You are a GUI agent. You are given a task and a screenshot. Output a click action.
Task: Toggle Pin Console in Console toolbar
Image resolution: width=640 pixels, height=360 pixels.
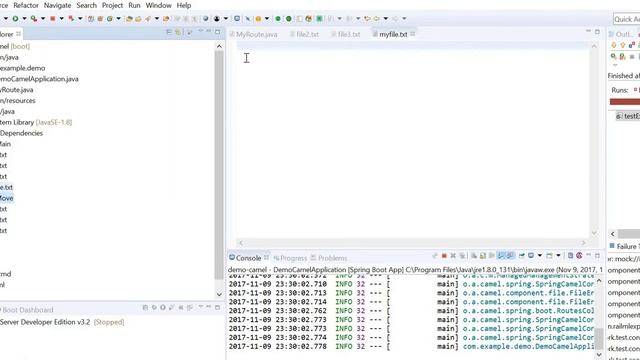coord(522,256)
